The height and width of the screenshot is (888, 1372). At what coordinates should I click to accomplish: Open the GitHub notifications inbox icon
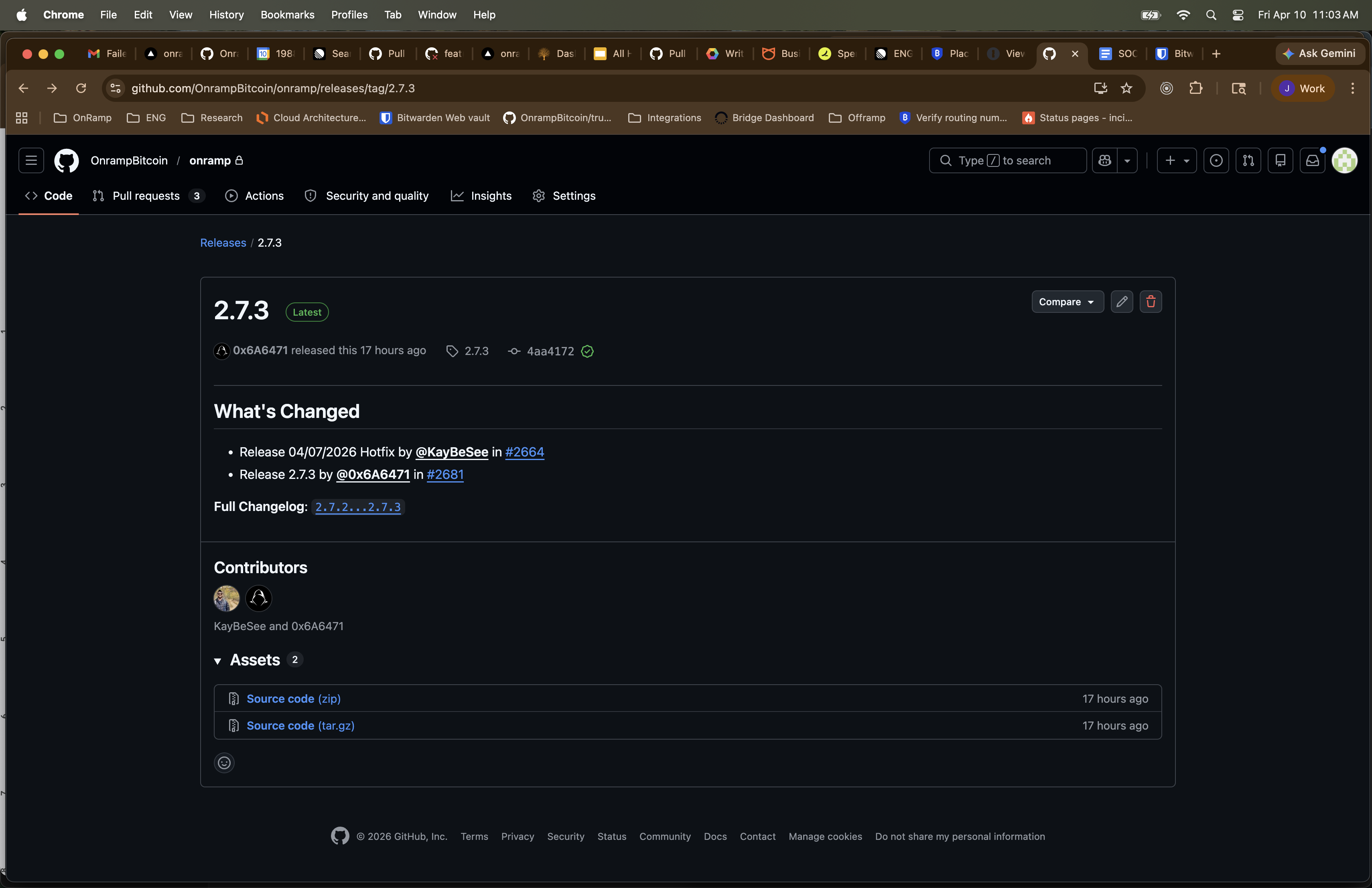coord(1312,161)
